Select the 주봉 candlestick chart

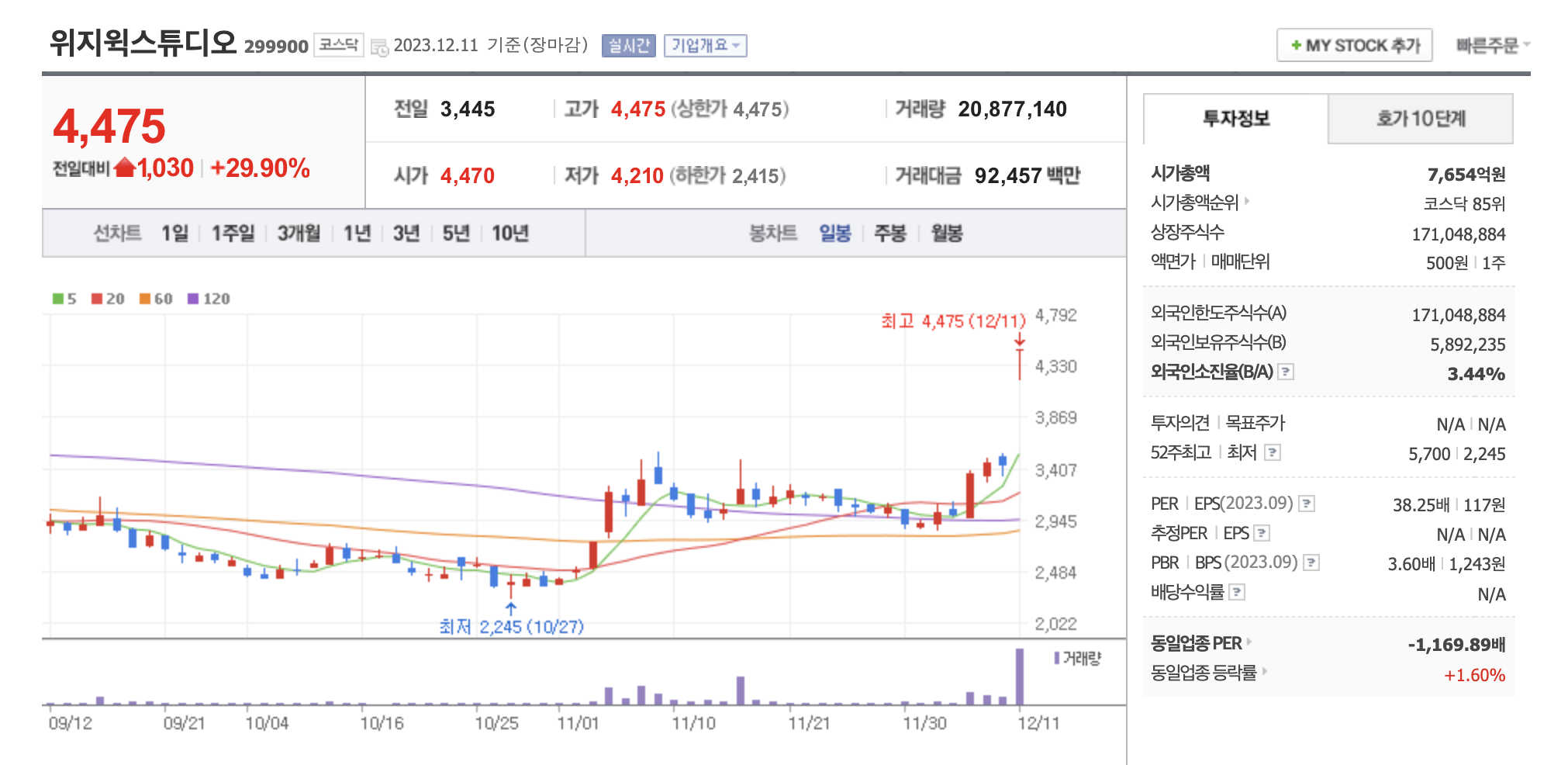click(x=890, y=233)
